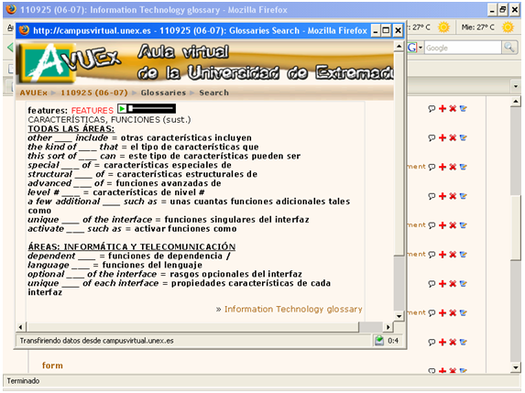
Task: Open the Search breadcrumb item
Action: 214,93
